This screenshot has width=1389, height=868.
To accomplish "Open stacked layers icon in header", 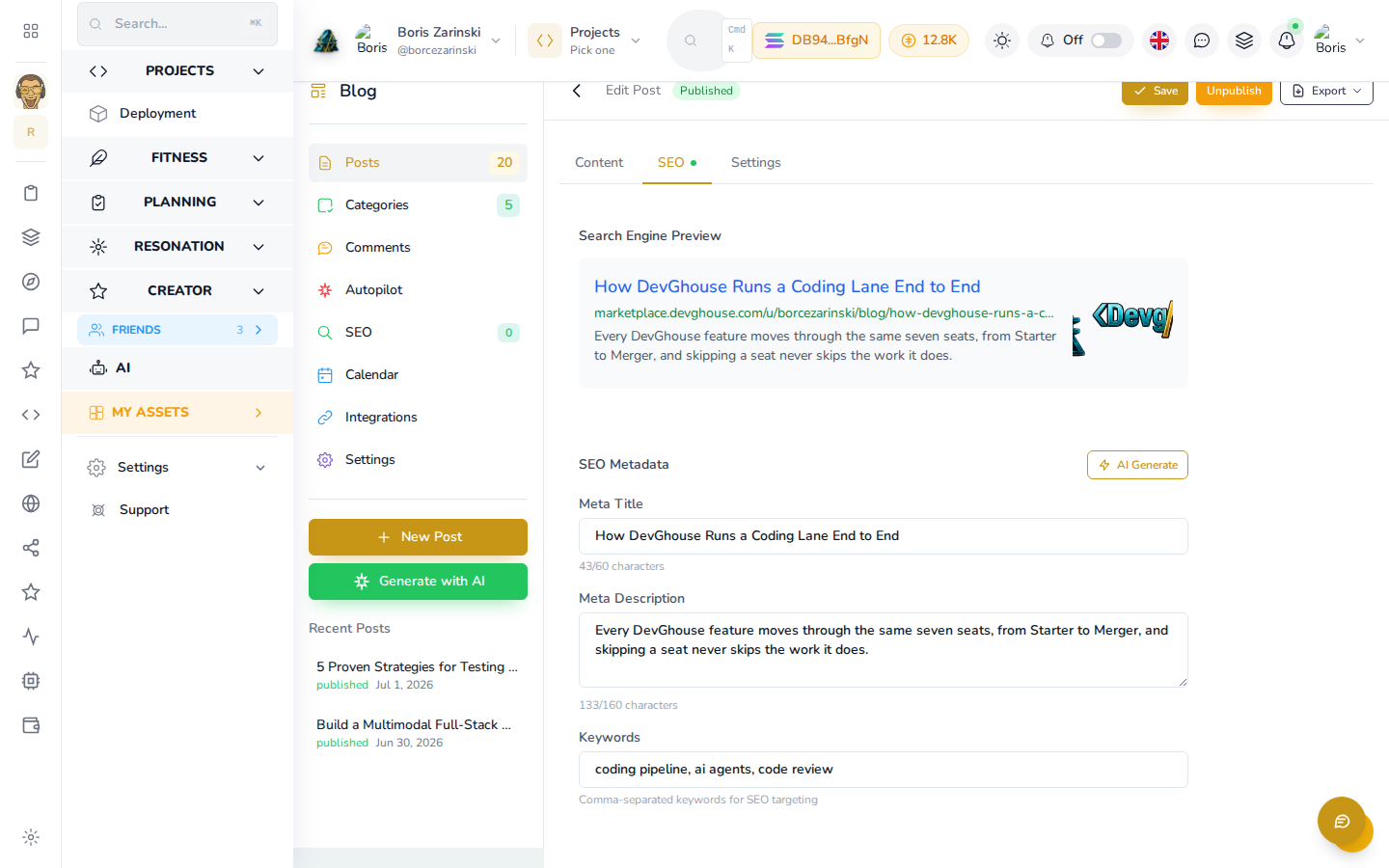I will (1244, 41).
